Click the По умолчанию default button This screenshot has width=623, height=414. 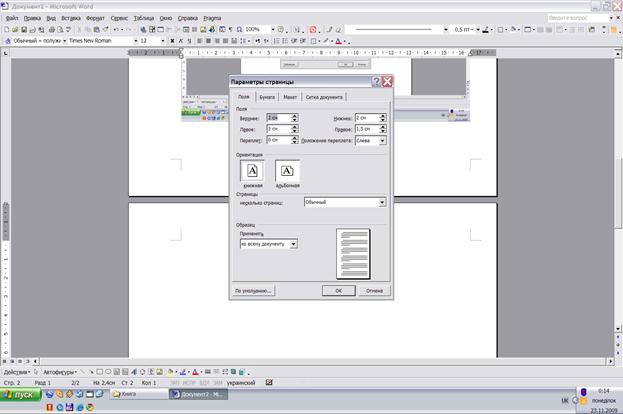coord(253,291)
